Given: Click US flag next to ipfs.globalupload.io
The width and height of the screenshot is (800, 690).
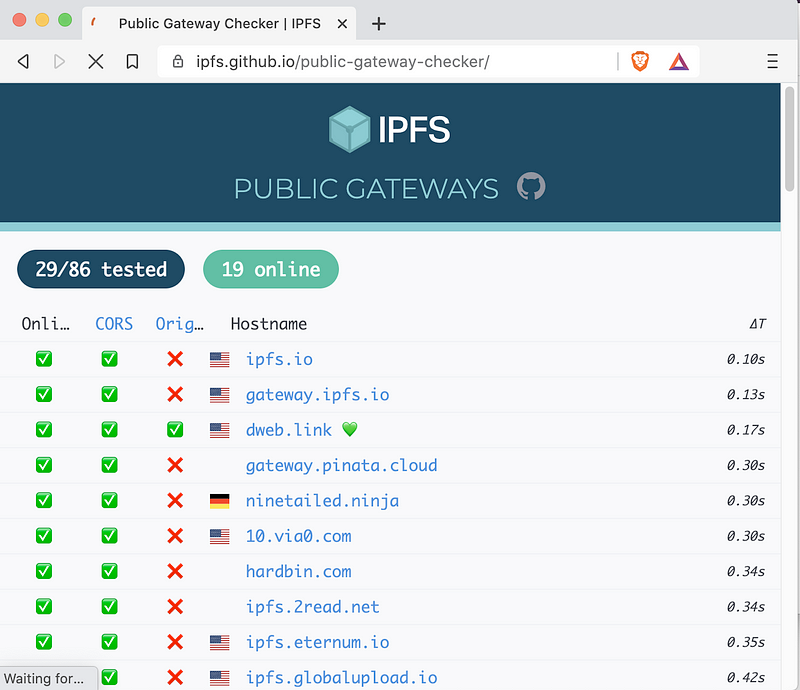Looking at the screenshot, I should click(219, 678).
